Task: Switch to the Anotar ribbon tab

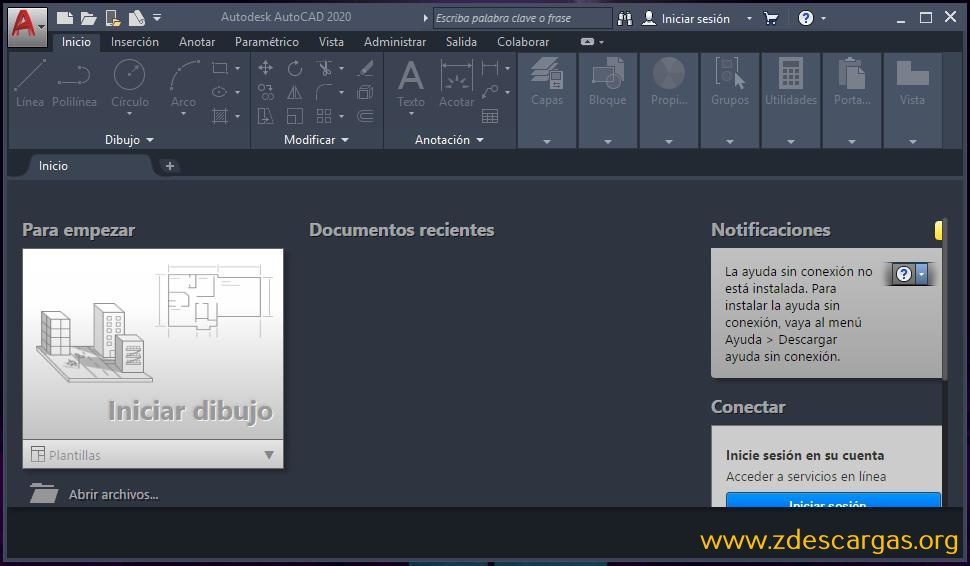Action: tap(197, 42)
